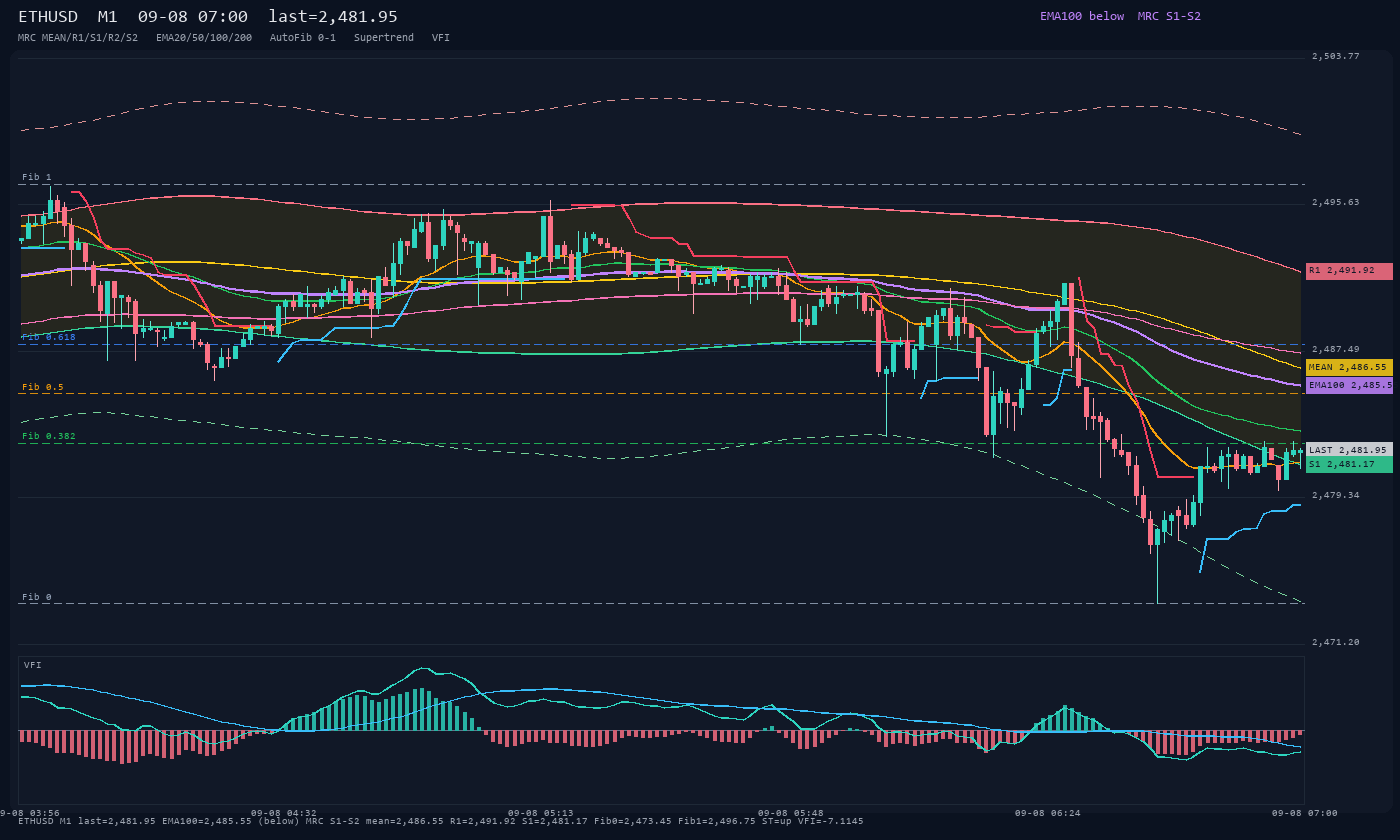Select VFI in the top indicator legend
Image resolution: width=1400 pixels, height=840 pixels.
[x=441, y=37]
